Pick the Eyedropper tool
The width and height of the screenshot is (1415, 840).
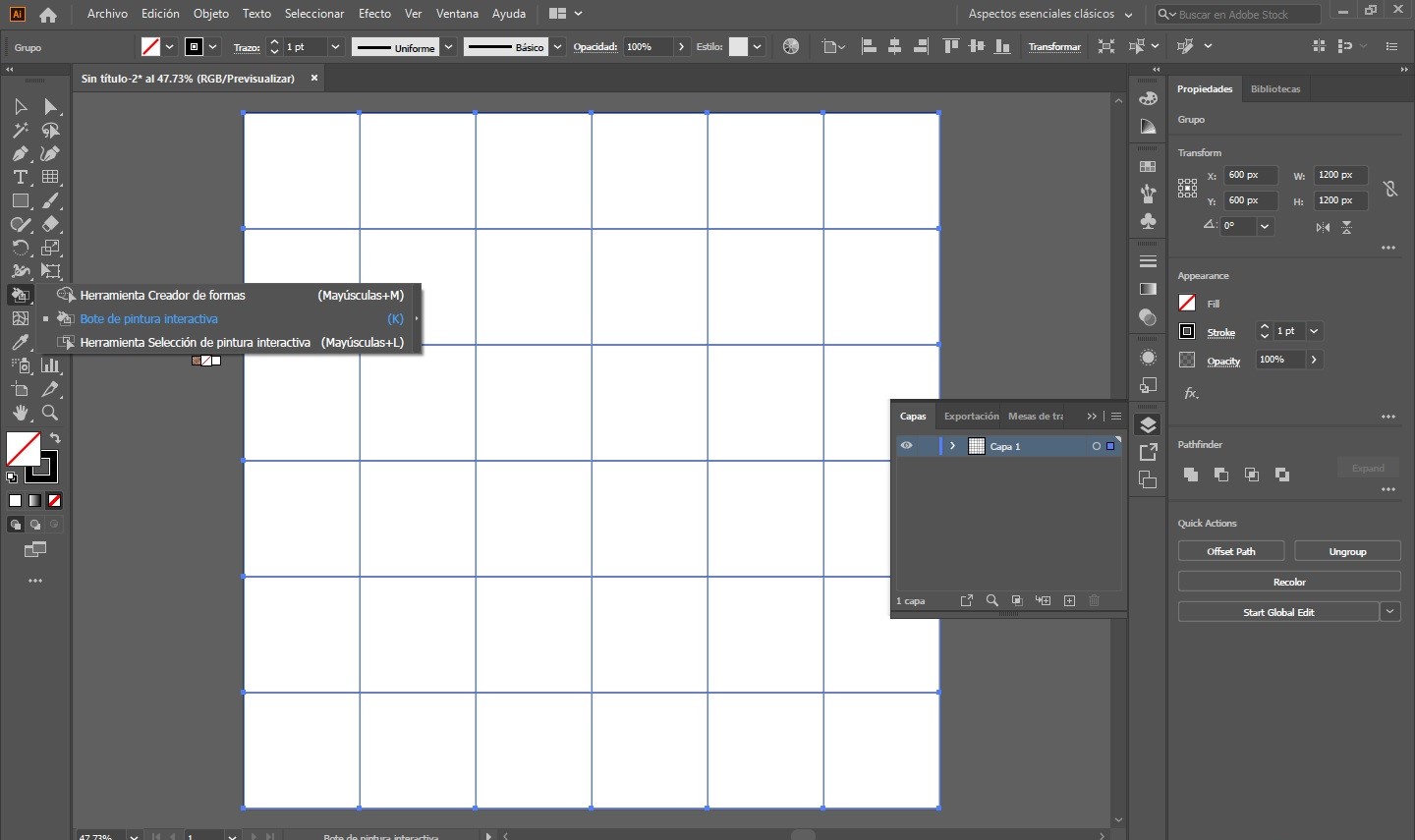(21, 342)
